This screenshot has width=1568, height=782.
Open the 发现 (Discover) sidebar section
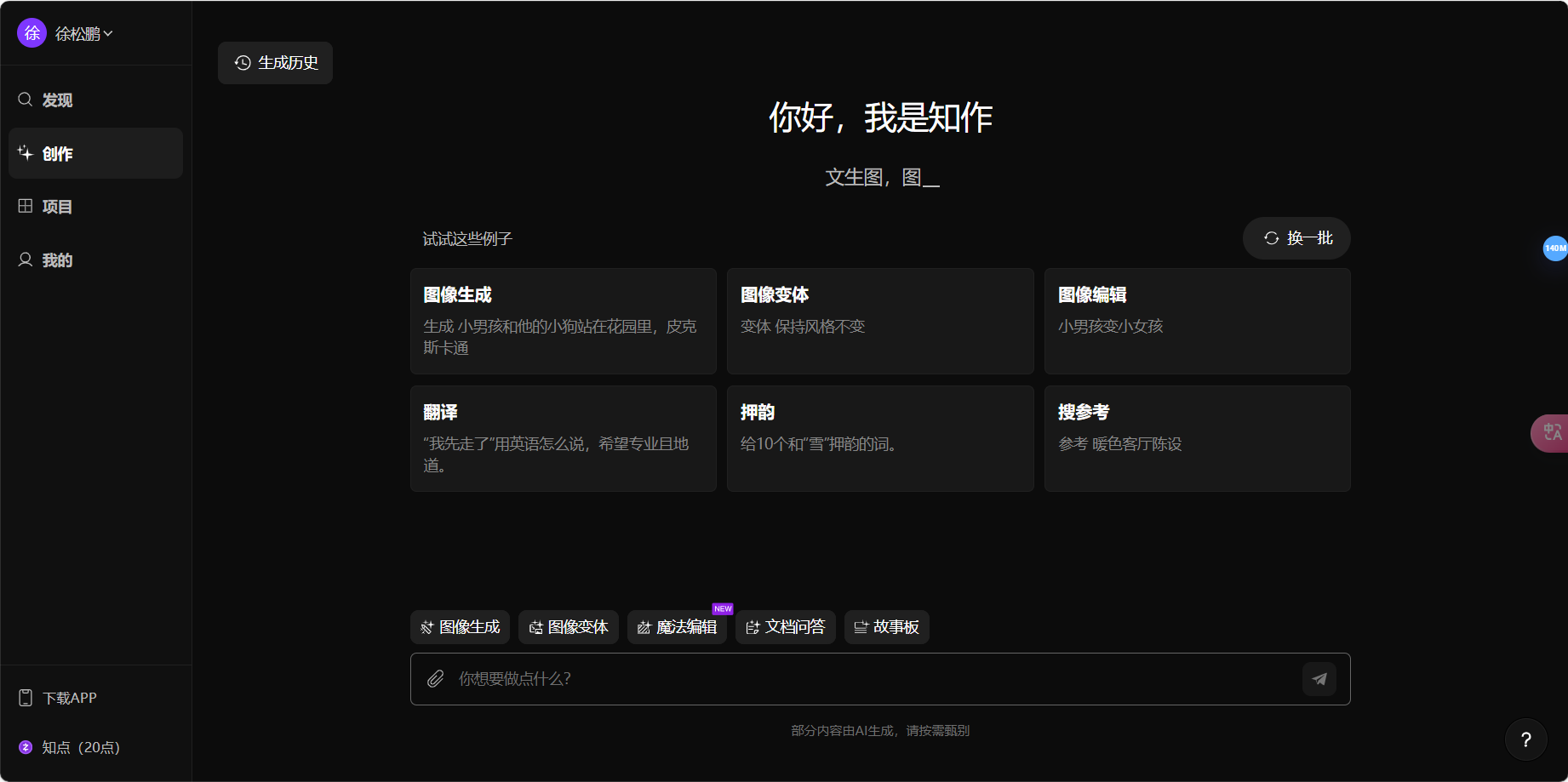(56, 100)
